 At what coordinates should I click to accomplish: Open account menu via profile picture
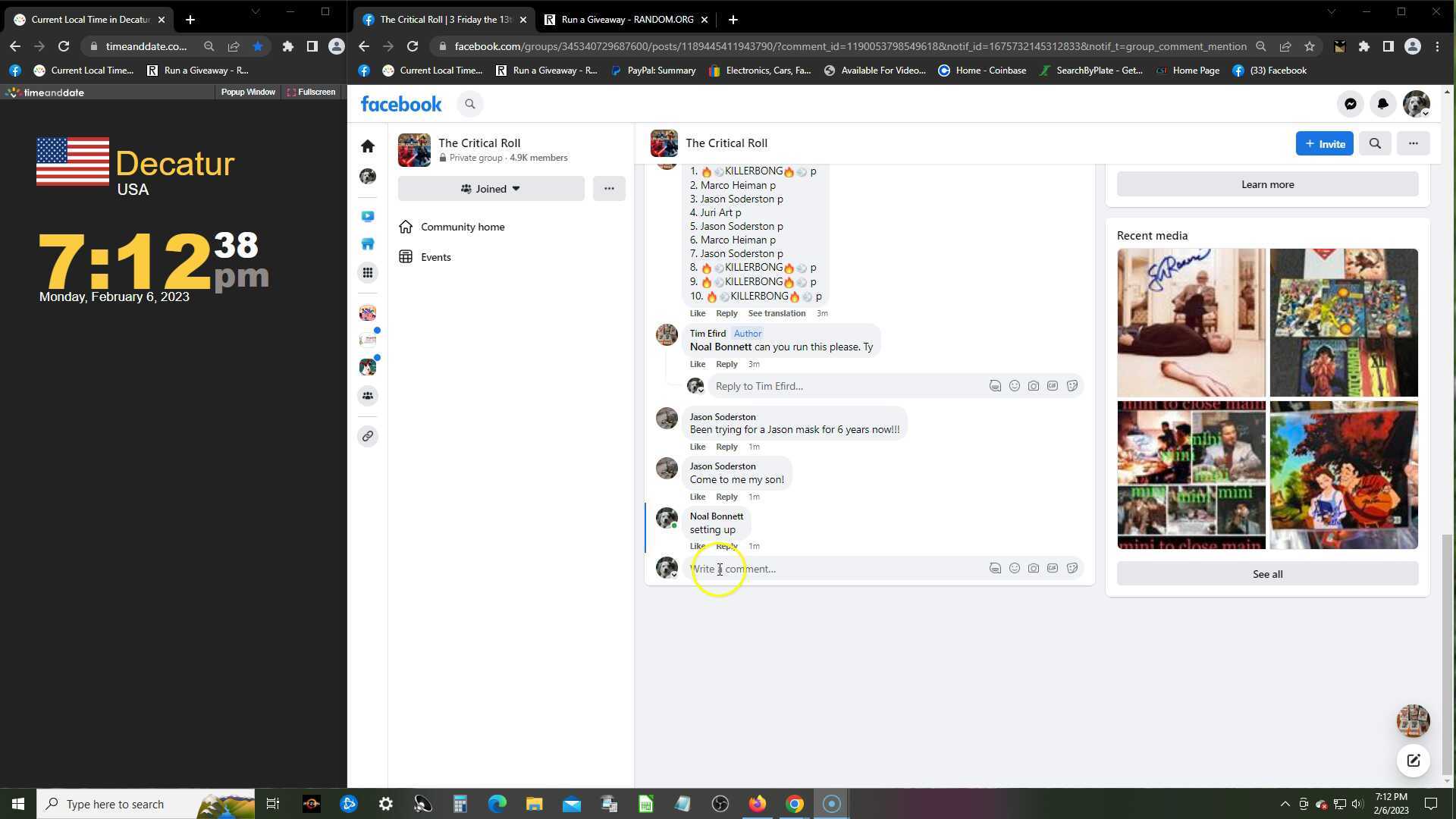pos(1415,105)
